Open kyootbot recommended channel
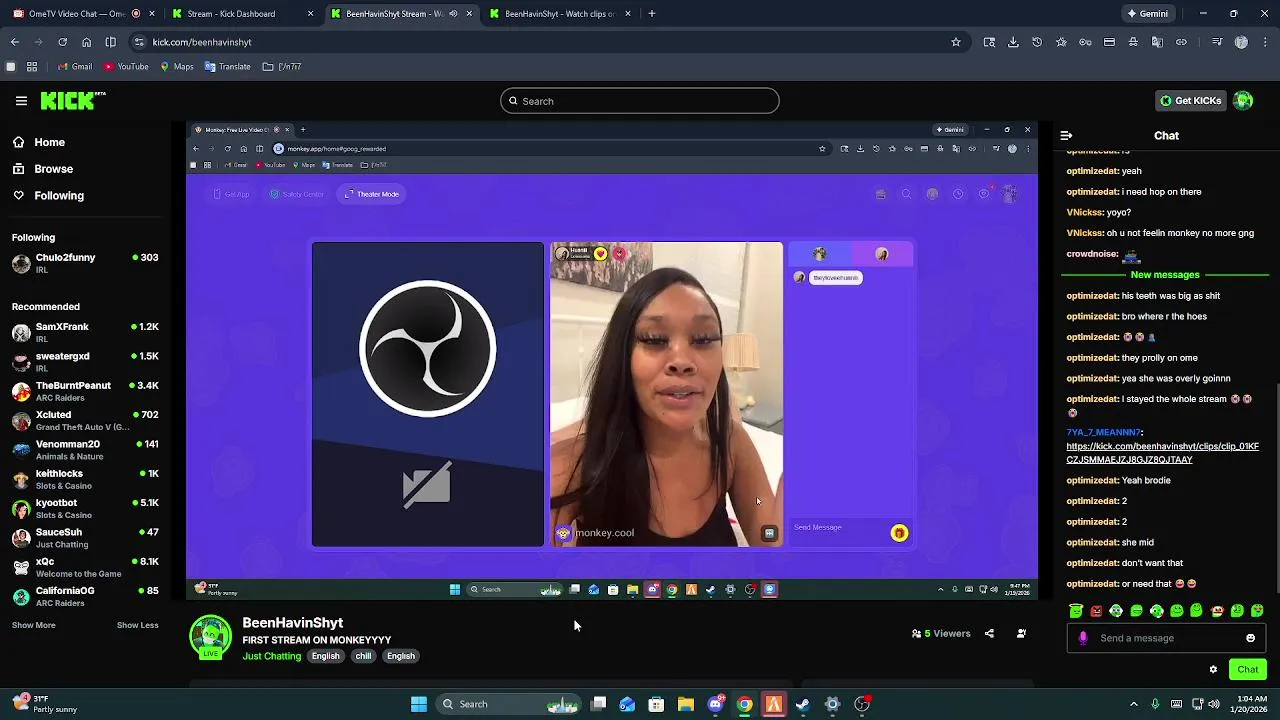 (x=85, y=508)
